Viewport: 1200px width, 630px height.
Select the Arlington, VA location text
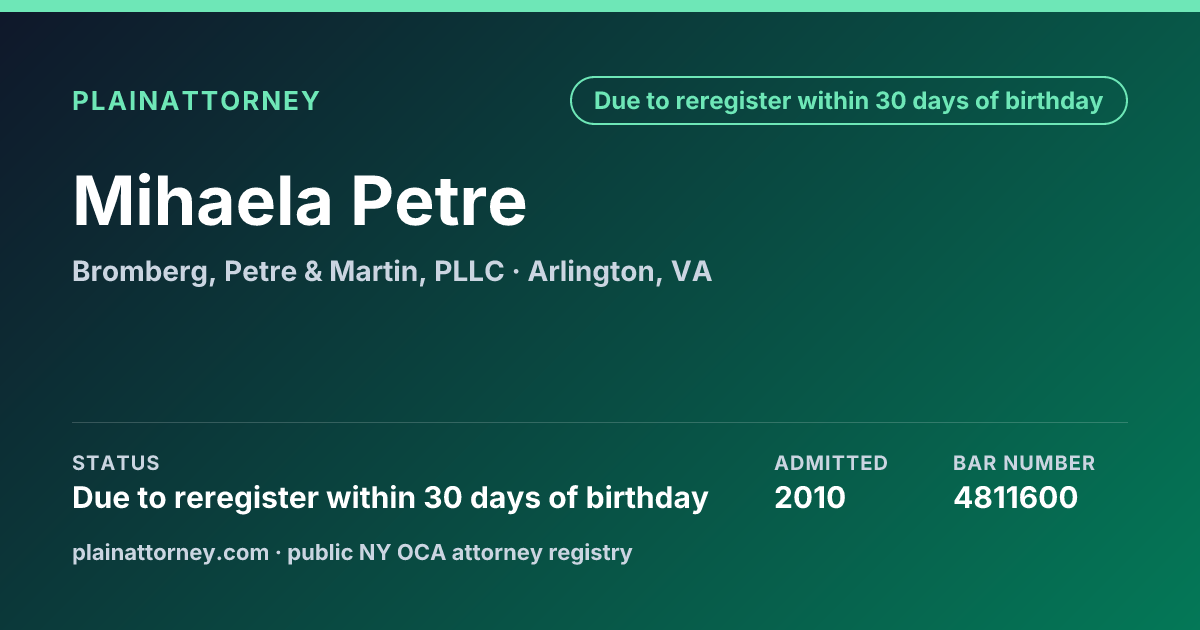click(620, 272)
